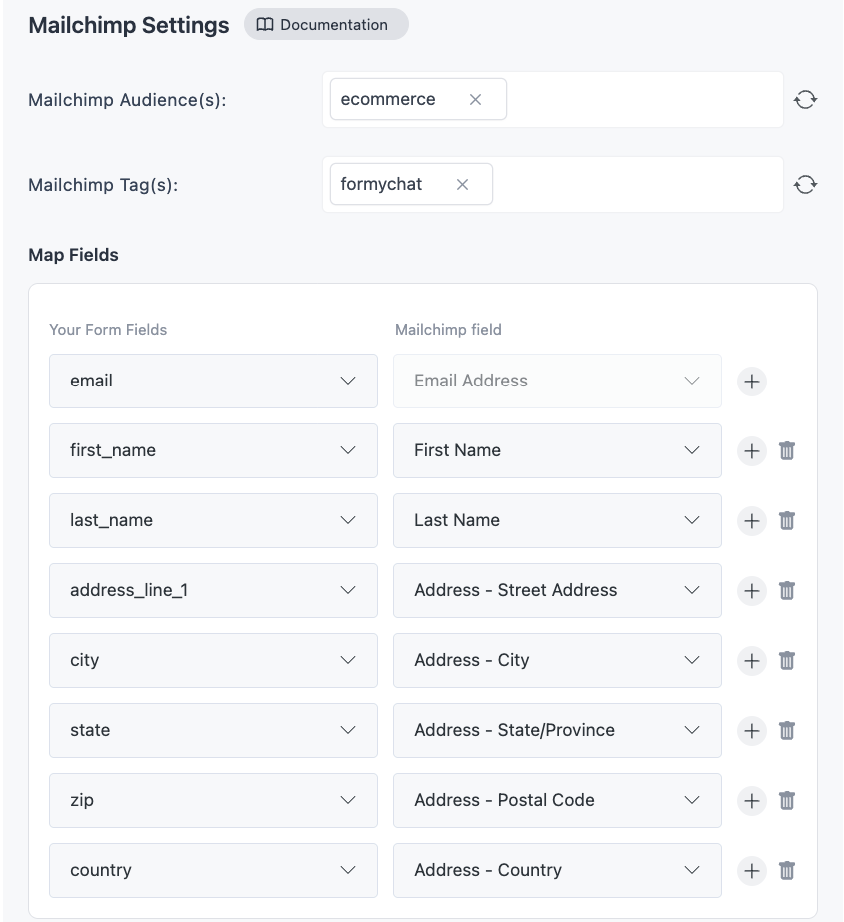Open the country form field dropdown

click(x=213, y=870)
